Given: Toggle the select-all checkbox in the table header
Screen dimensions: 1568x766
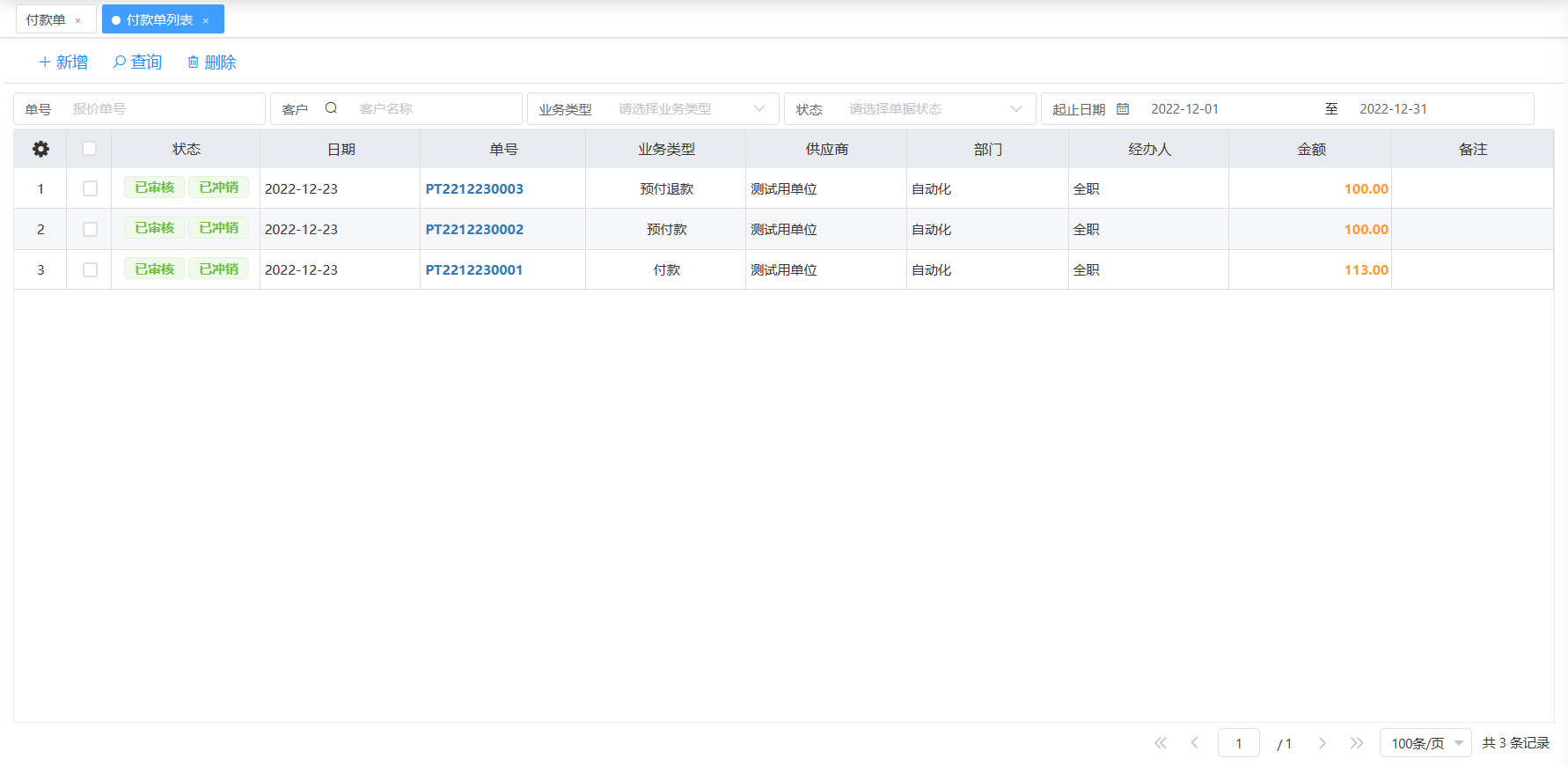Looking at the screenshot, I should [x=89, y=149].
